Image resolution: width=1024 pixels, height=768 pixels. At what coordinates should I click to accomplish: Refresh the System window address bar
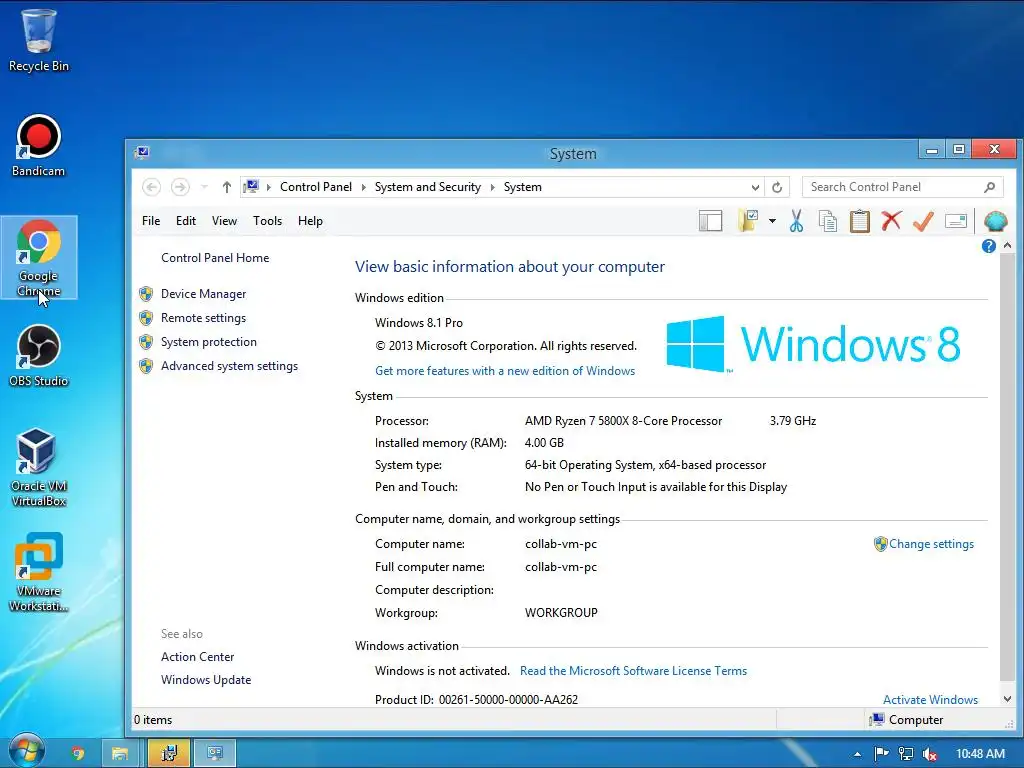coord(777,187)
